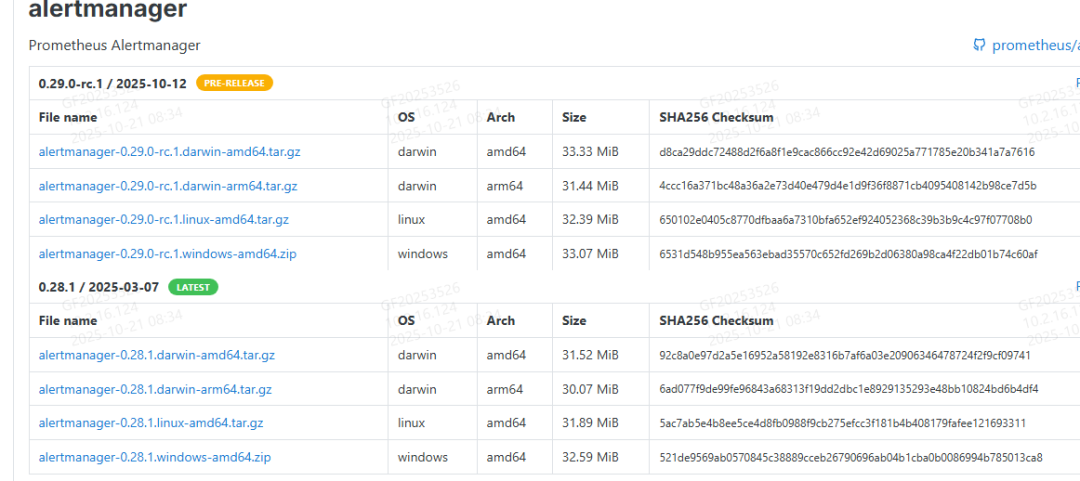The image size is (1080, 481).
Task: Click linux OS cell in 0.28.1 table
Action: (411, 423)
